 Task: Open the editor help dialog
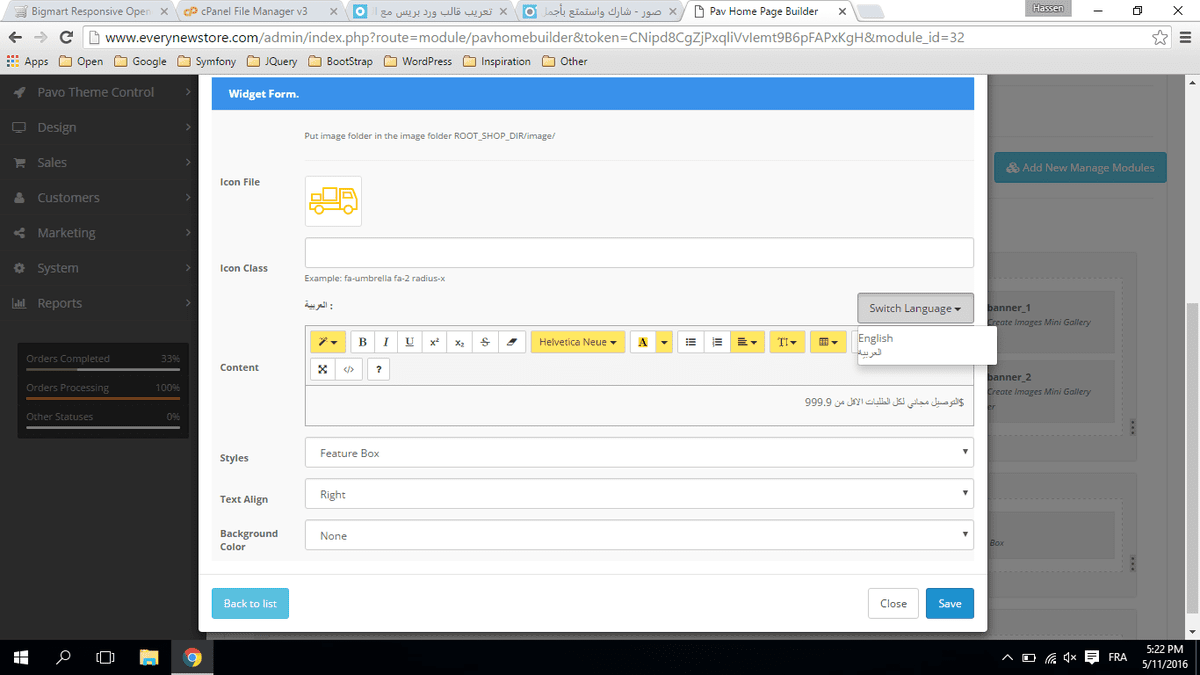coord(378,369)
